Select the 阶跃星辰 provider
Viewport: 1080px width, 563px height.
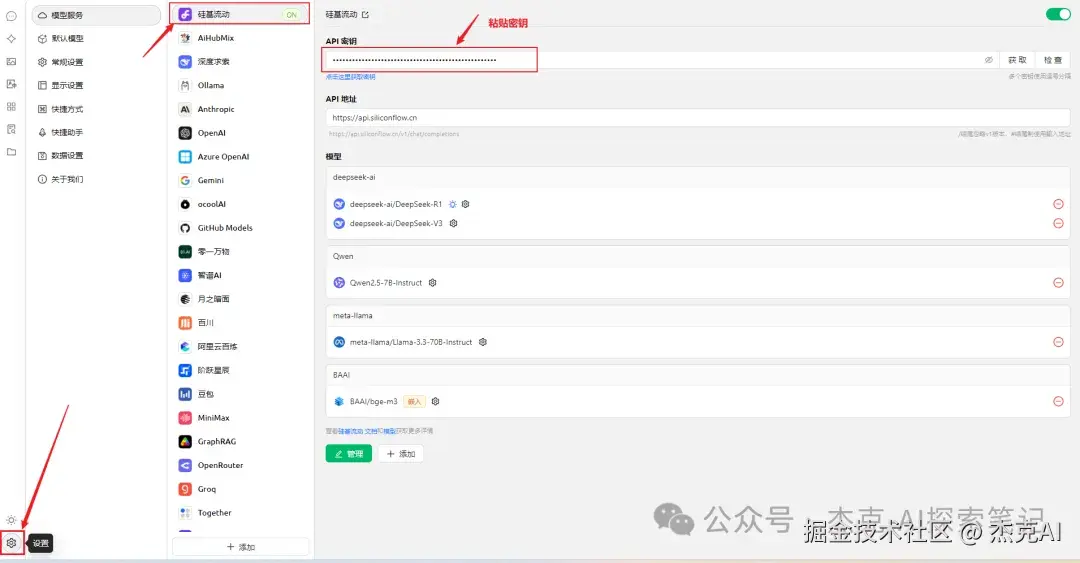[240, 370]
